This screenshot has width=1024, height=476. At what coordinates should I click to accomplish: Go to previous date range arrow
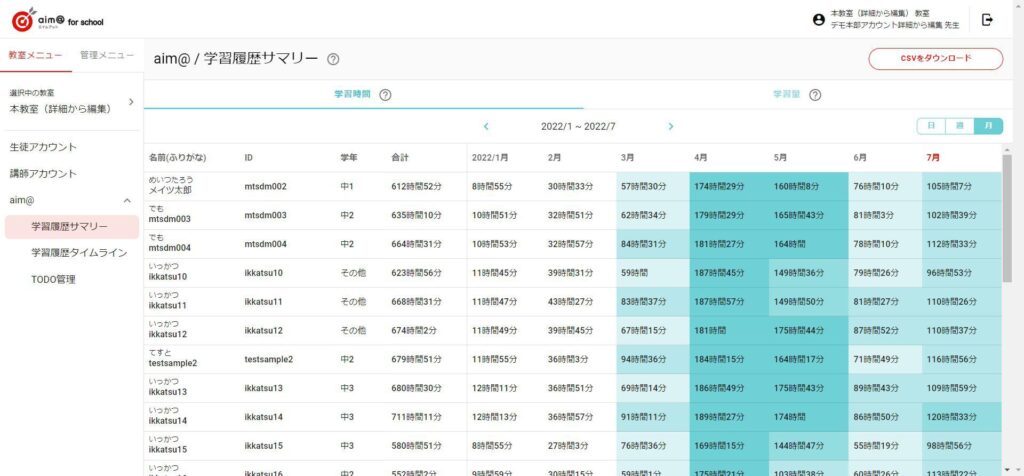point(486,126)
